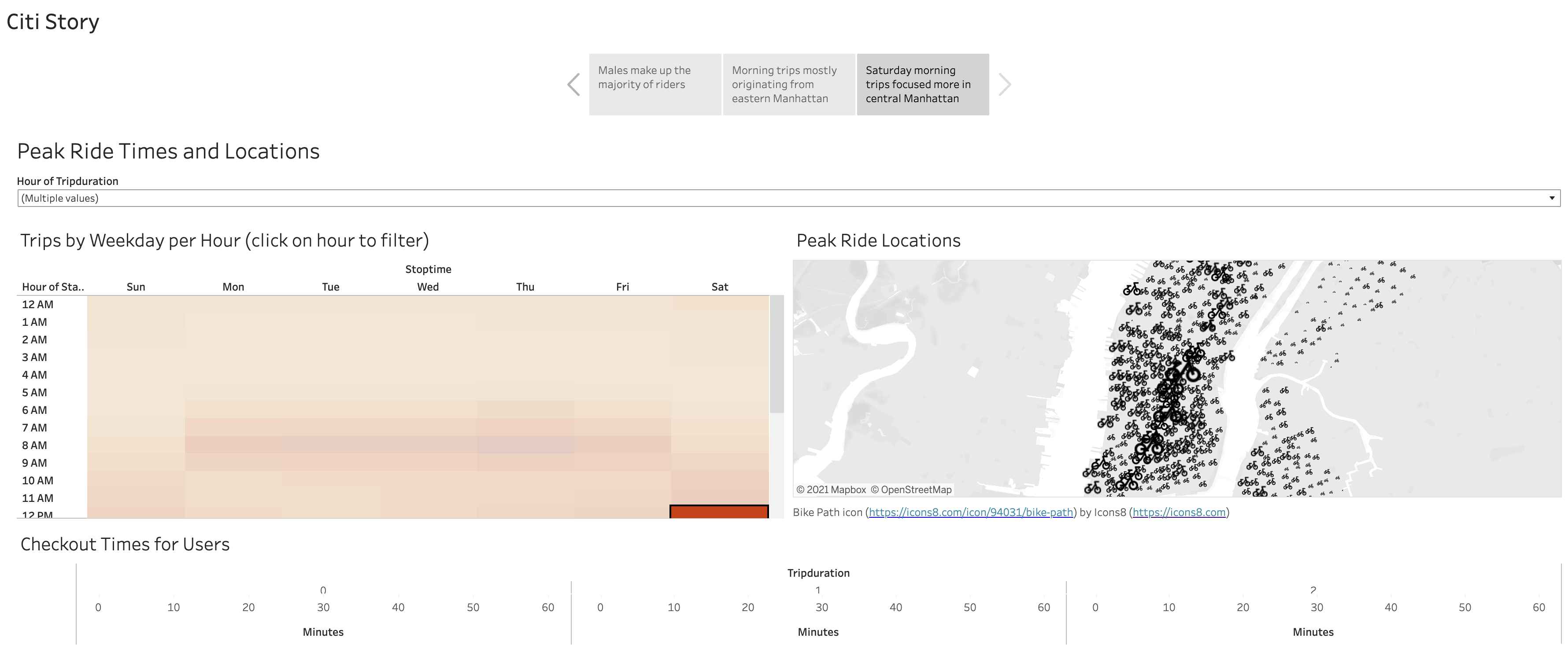Click the Sunday 10 AM heatmap cell
The image size is (1568, 656).
[136, 481]
